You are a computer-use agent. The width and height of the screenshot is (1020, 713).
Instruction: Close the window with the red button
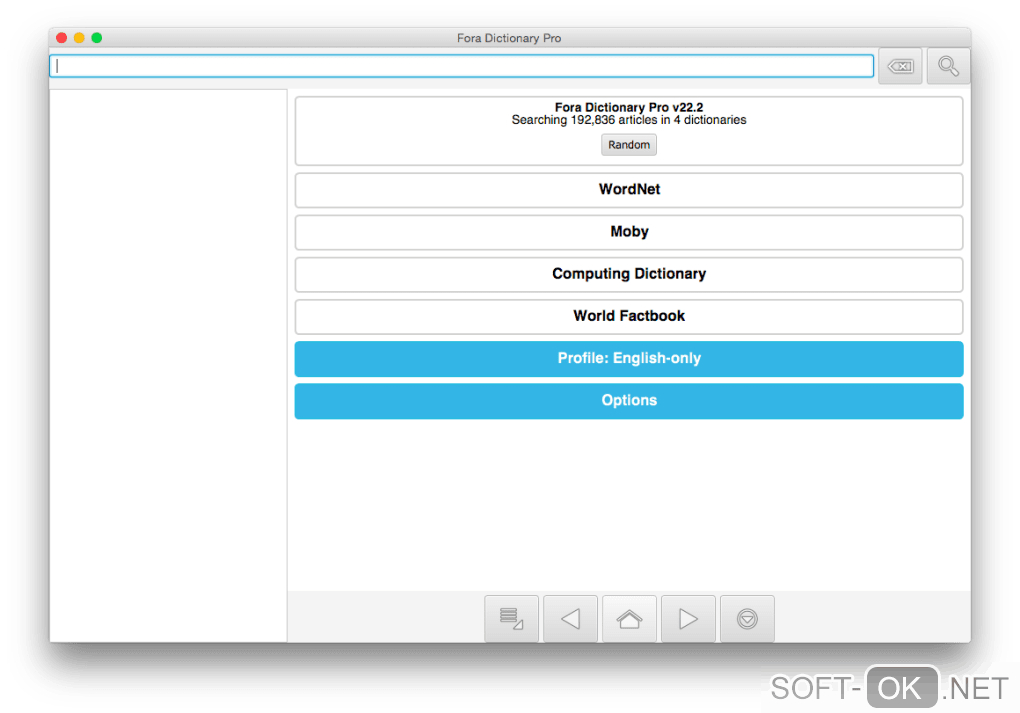point(62,38)
